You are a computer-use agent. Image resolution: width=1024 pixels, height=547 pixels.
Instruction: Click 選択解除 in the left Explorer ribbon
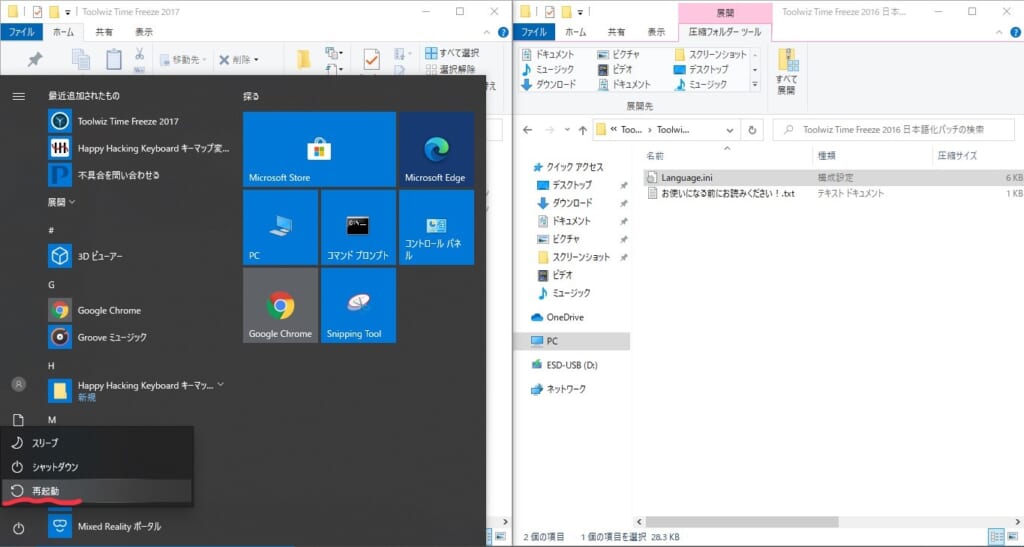451,69
